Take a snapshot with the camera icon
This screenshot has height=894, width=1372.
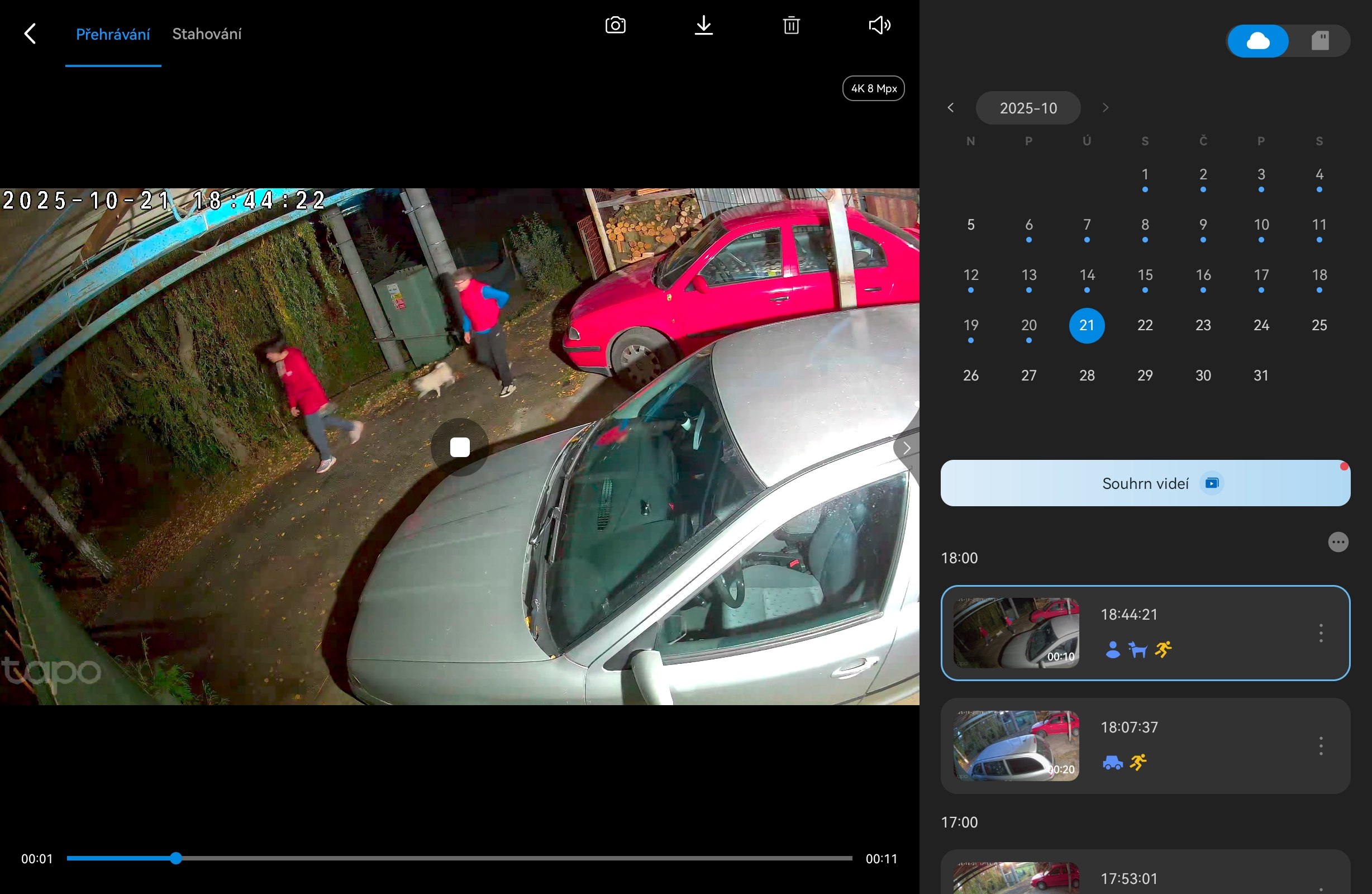(615, 25)
